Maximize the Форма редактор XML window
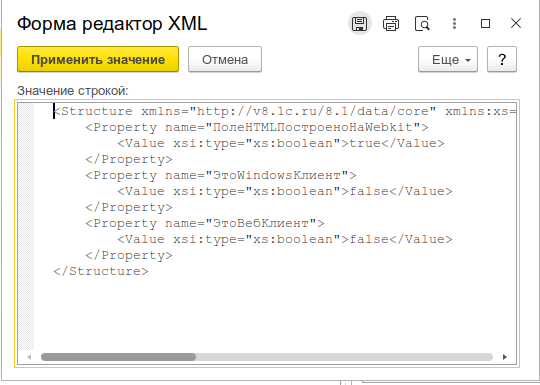Viewport: 540px width, 385px height. coord(485,23)
